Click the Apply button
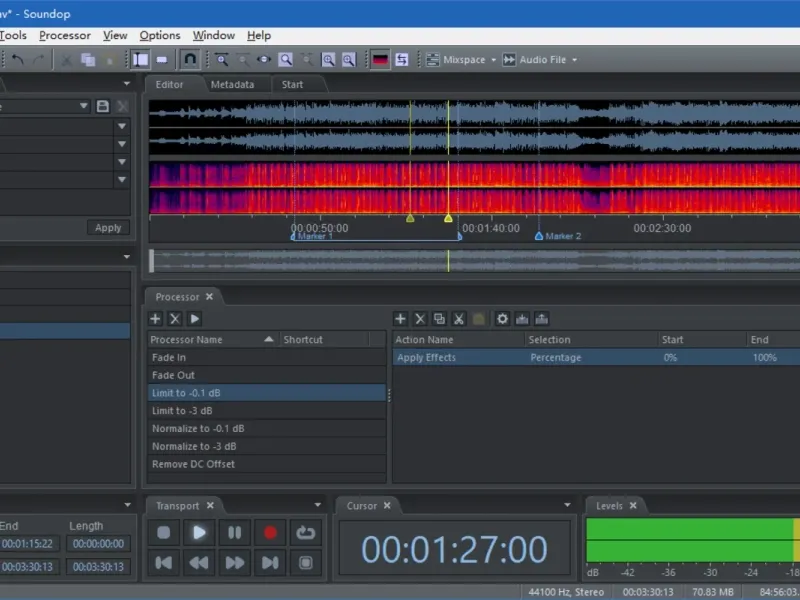 (x=108, y=228)
